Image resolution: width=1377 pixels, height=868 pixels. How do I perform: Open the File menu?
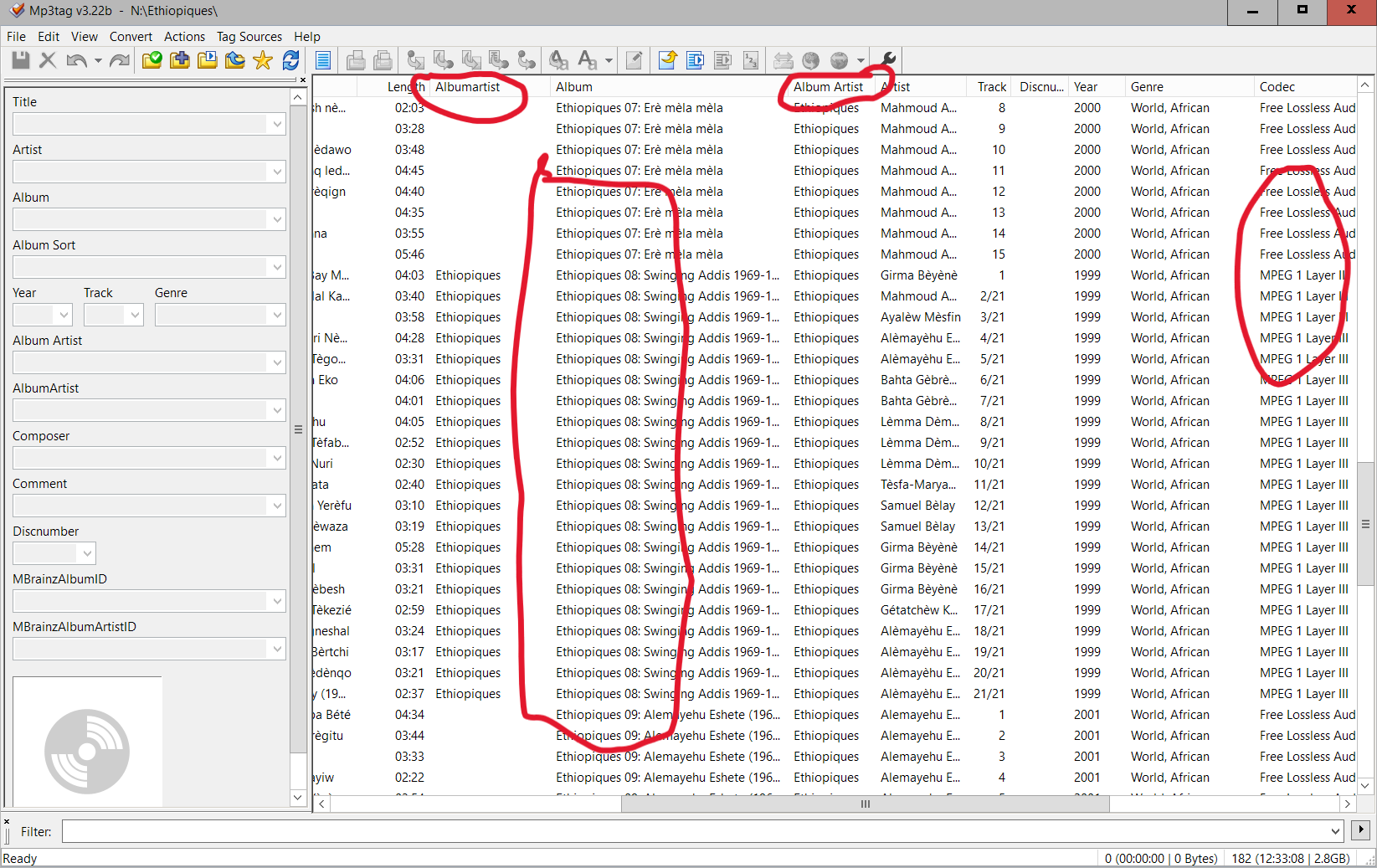coord(16,37)
